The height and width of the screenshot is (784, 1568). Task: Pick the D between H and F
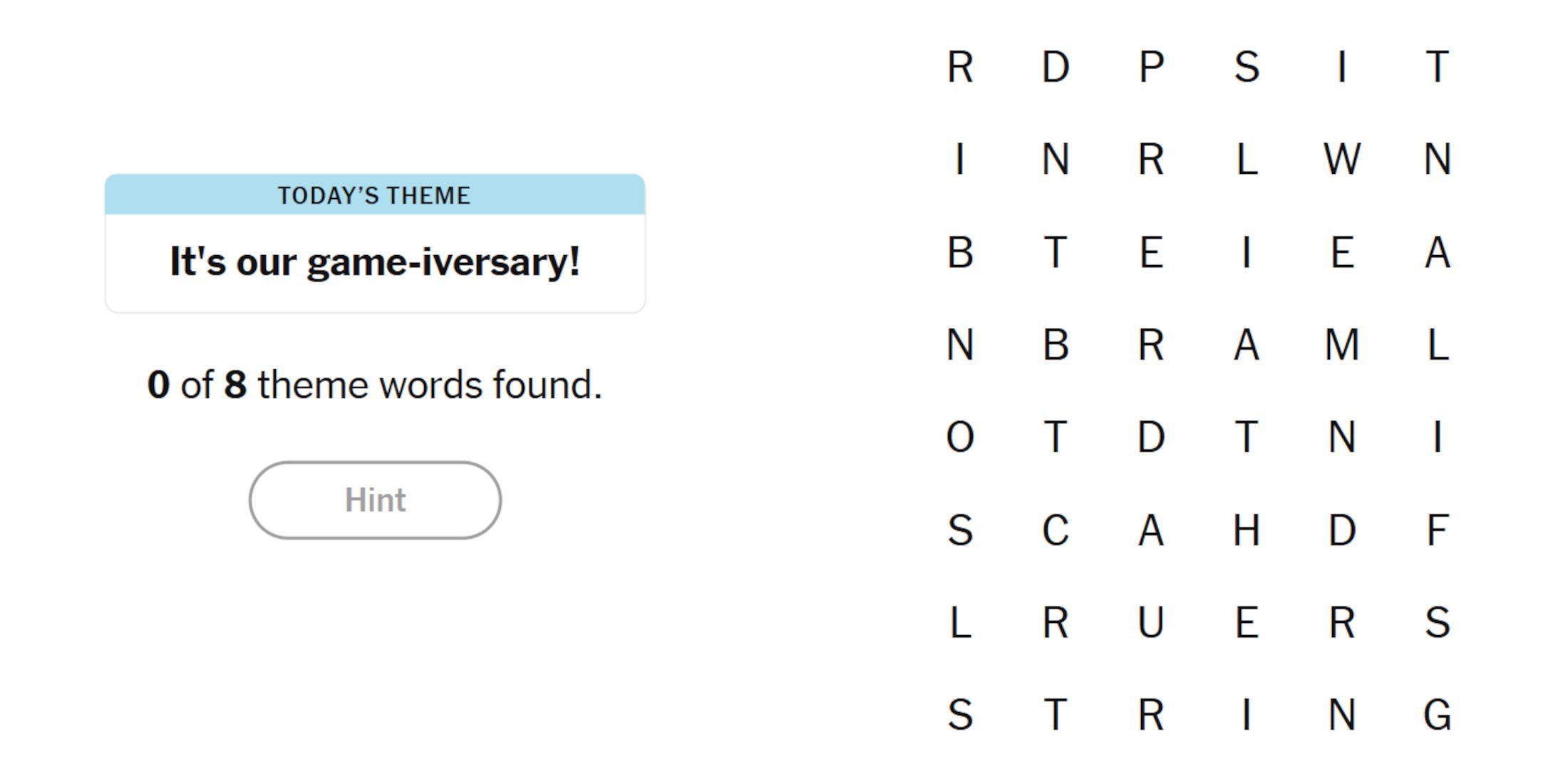click(1342, 530)
